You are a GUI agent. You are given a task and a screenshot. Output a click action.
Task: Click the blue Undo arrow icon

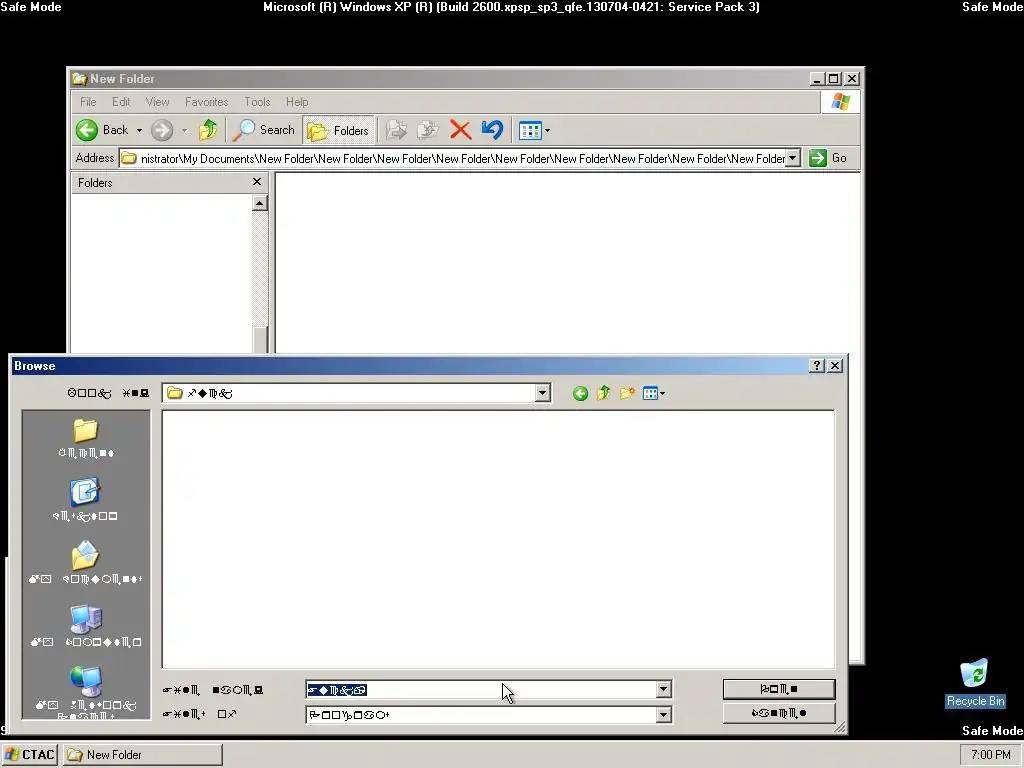492,130
